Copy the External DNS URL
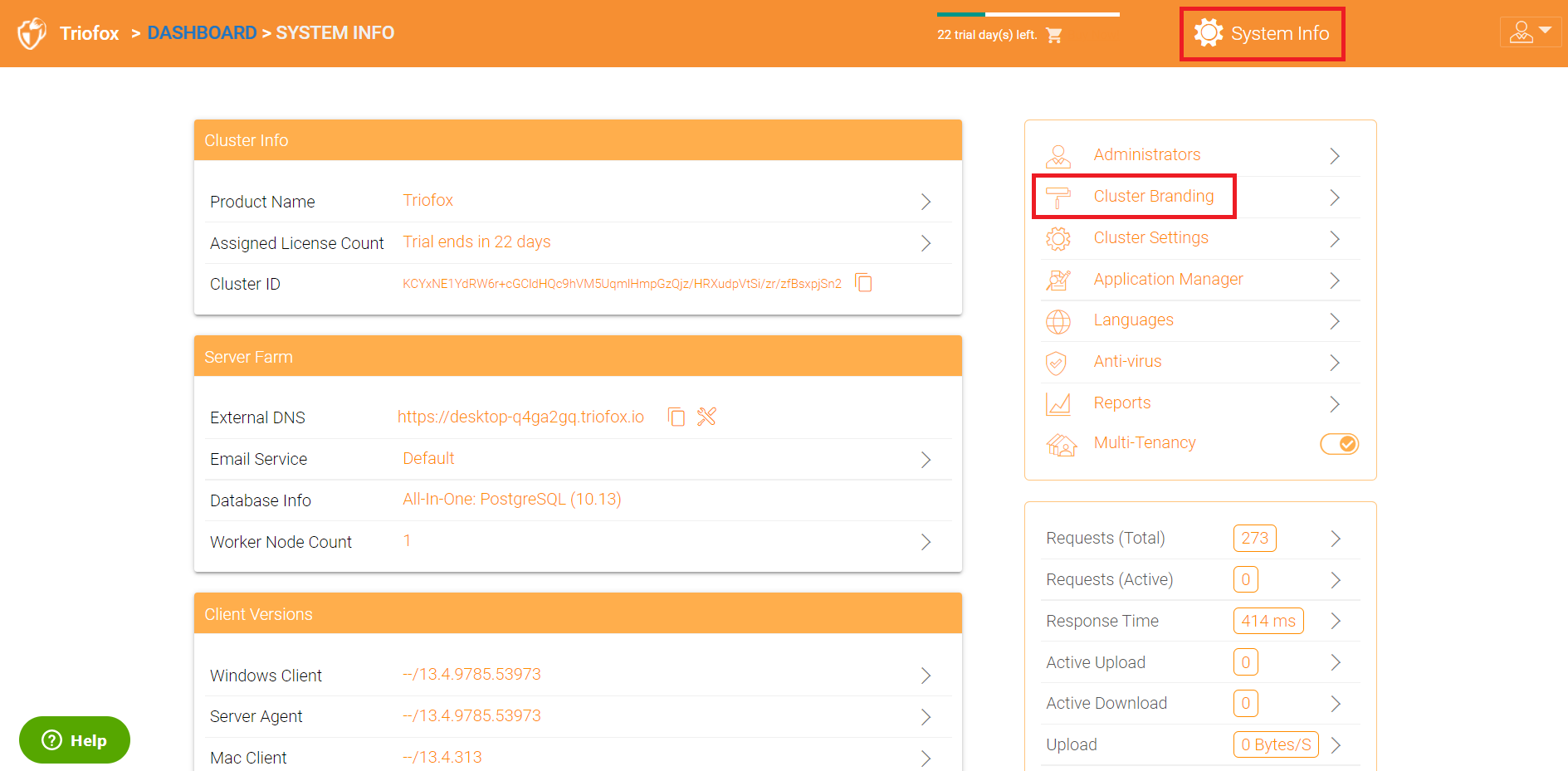 click(677, 417)
